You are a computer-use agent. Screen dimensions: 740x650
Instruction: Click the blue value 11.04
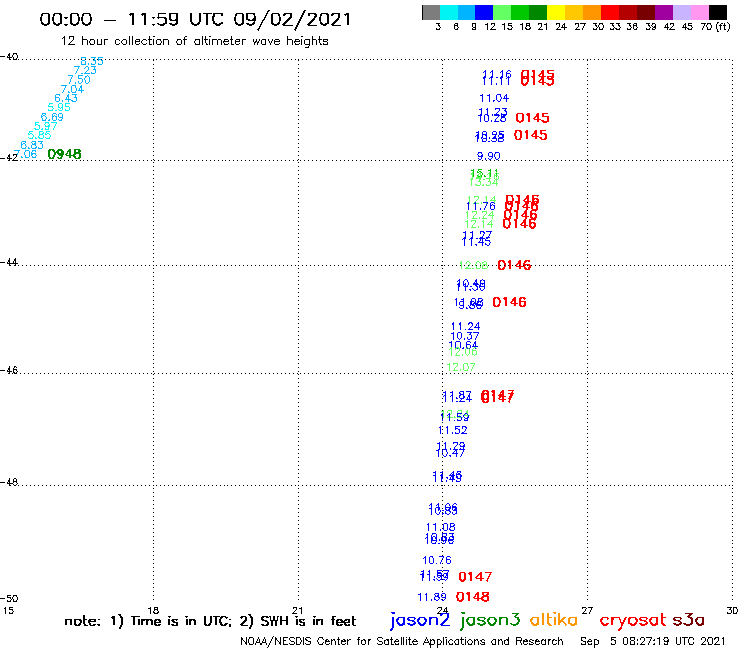coord(494,98)
